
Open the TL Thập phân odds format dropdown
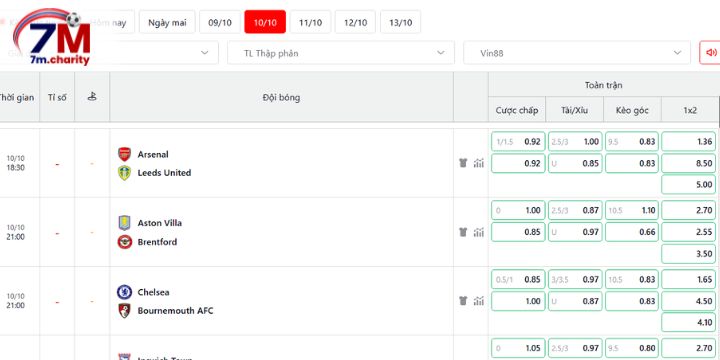341,53
